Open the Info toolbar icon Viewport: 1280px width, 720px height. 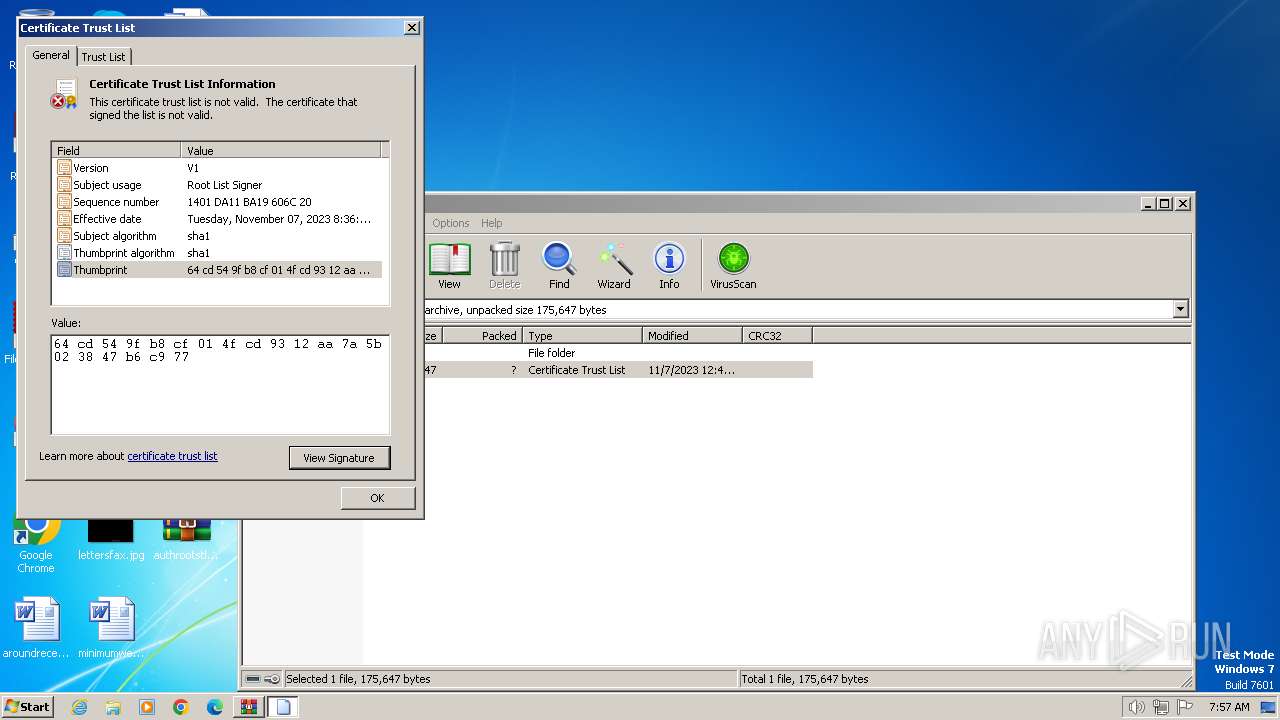[x=669, y=266]
